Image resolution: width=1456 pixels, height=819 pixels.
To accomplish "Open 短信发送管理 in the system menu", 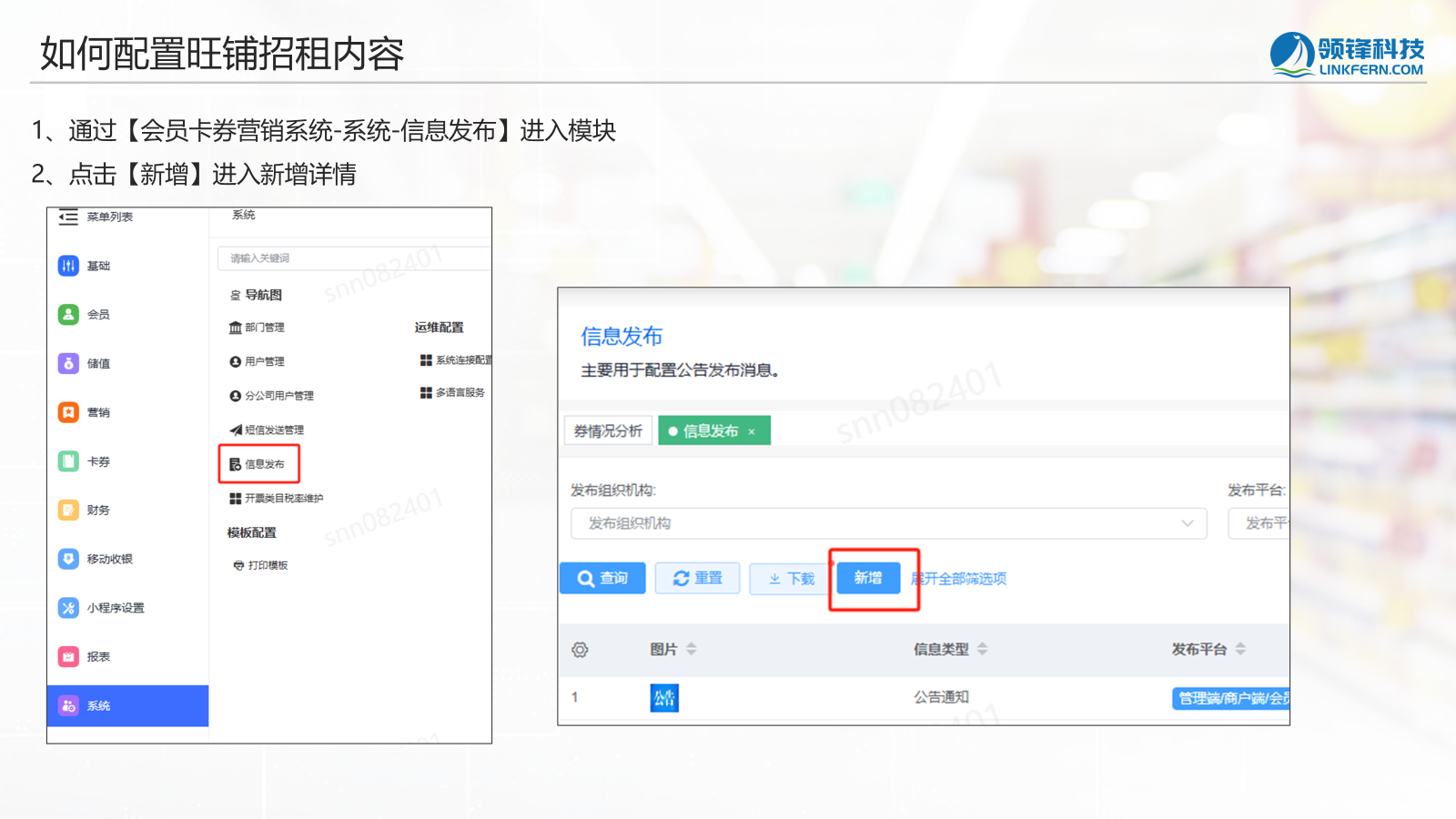I will click(267, 430).
